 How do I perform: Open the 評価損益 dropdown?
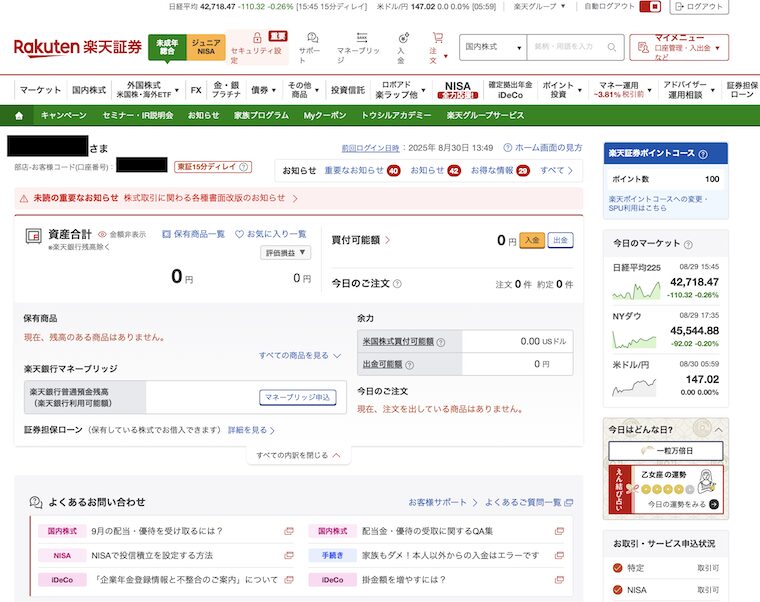[x=287, y=253]
